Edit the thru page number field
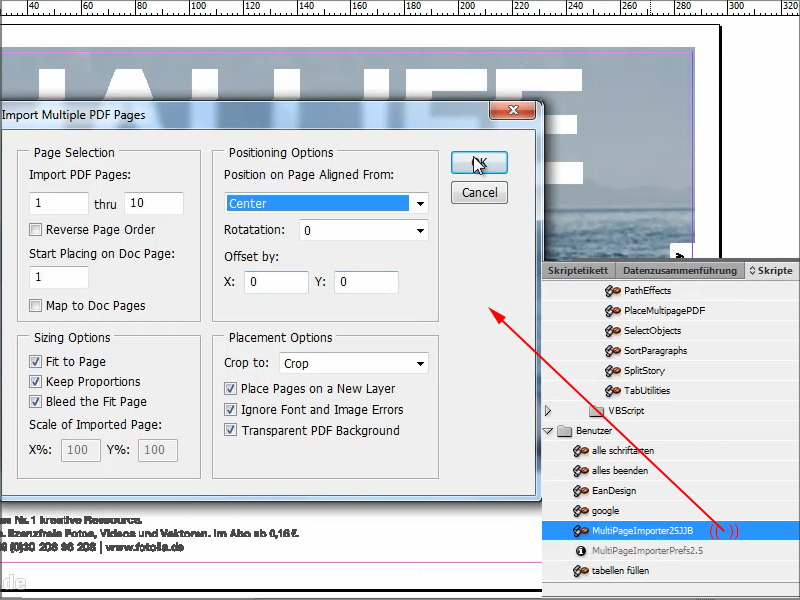 coord(152,202)
